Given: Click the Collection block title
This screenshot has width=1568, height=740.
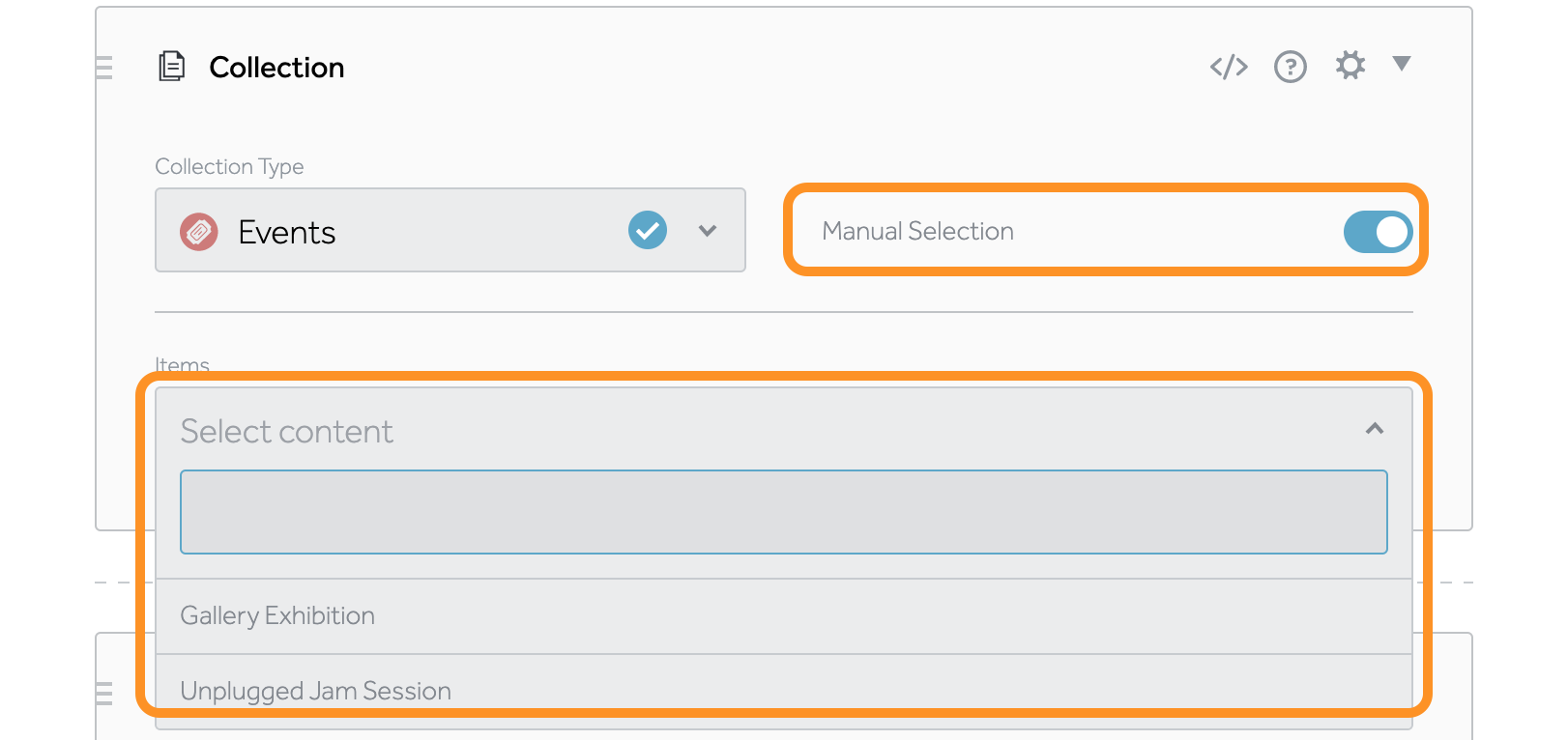Looking at the screenshot, I should pos(276,68).
